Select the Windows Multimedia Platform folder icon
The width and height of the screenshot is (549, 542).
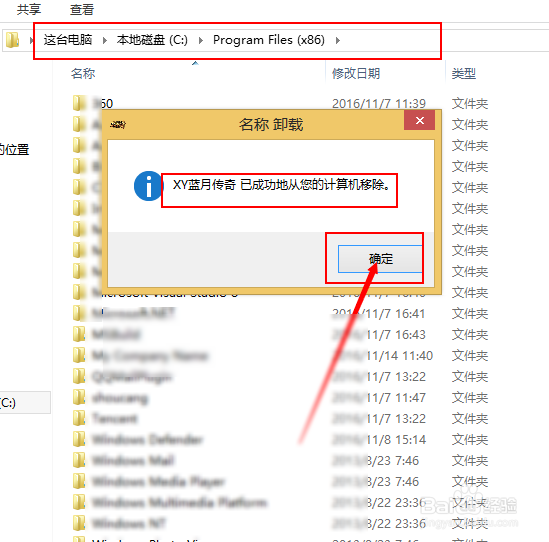click(79, 502)
